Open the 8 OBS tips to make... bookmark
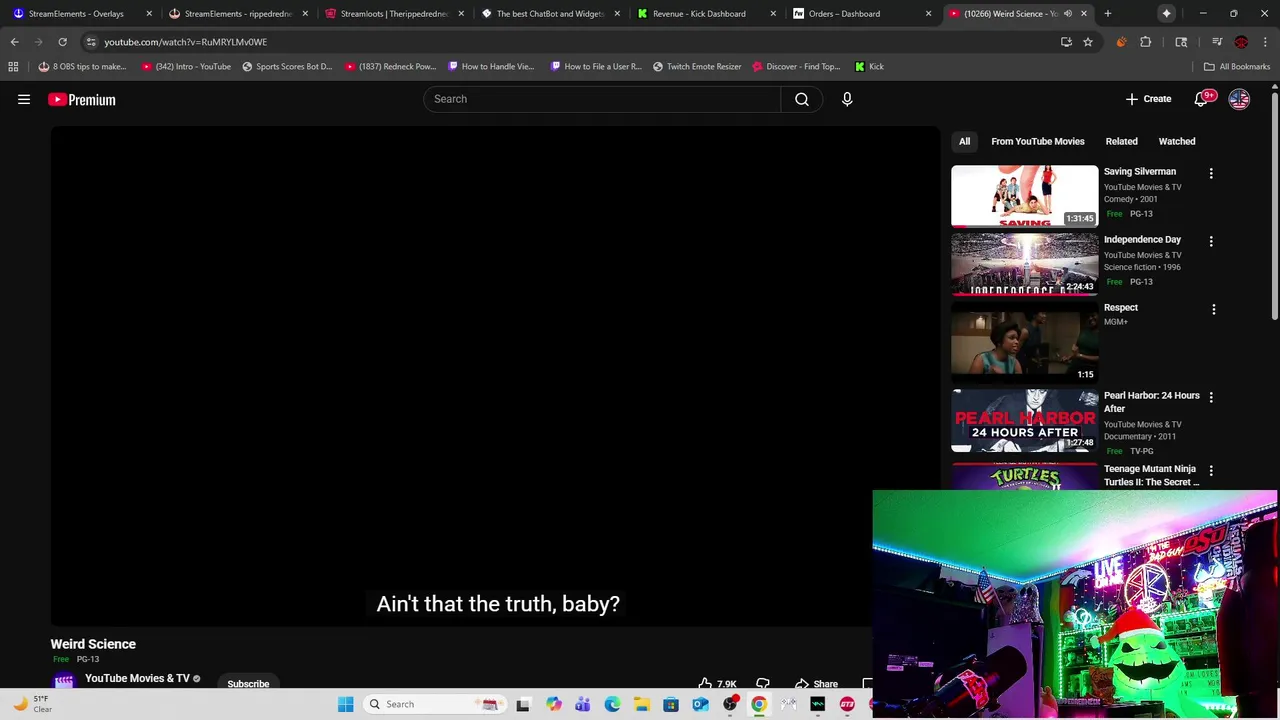This screenshot has width=1280, height=720. click(82, 67)
